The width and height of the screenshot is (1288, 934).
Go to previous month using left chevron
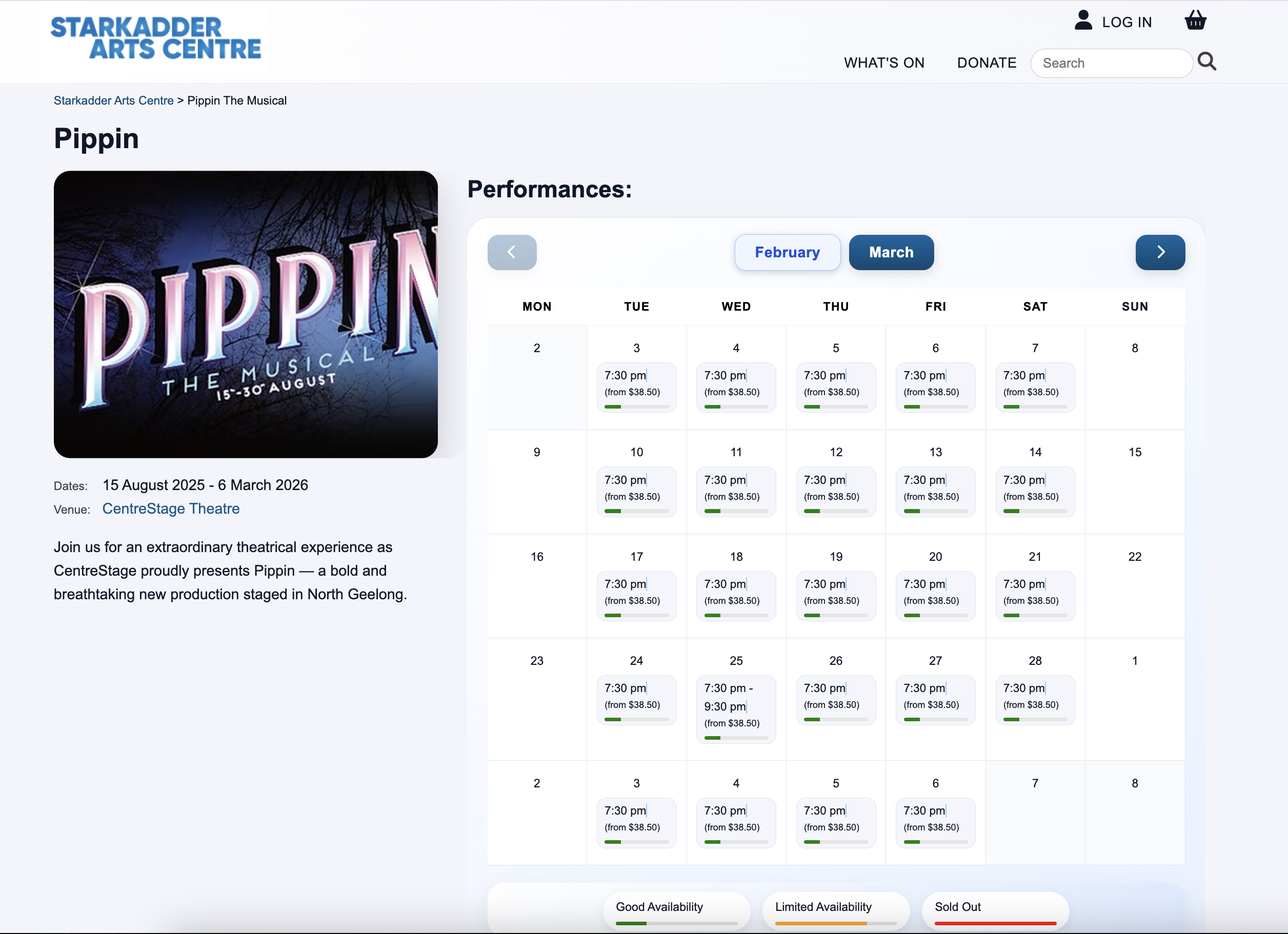(x=512, y=252)
